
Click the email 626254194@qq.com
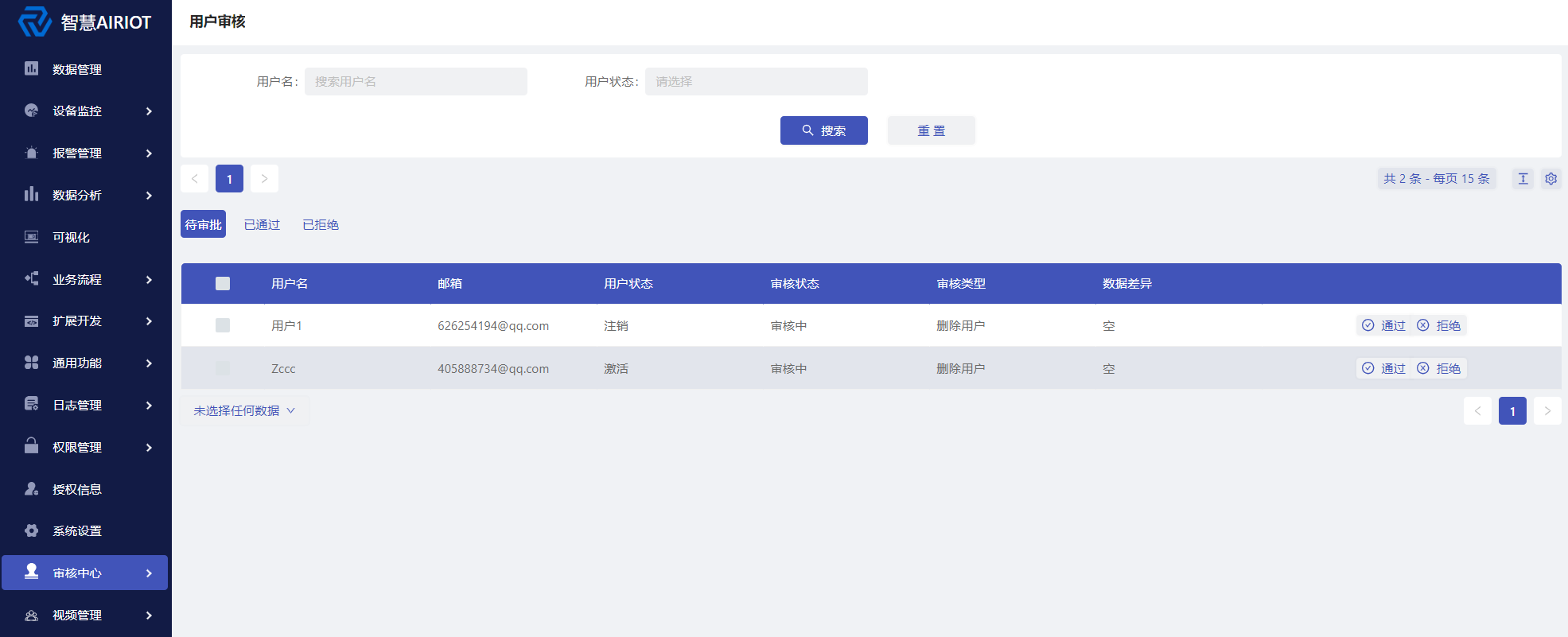coord(493,325)
